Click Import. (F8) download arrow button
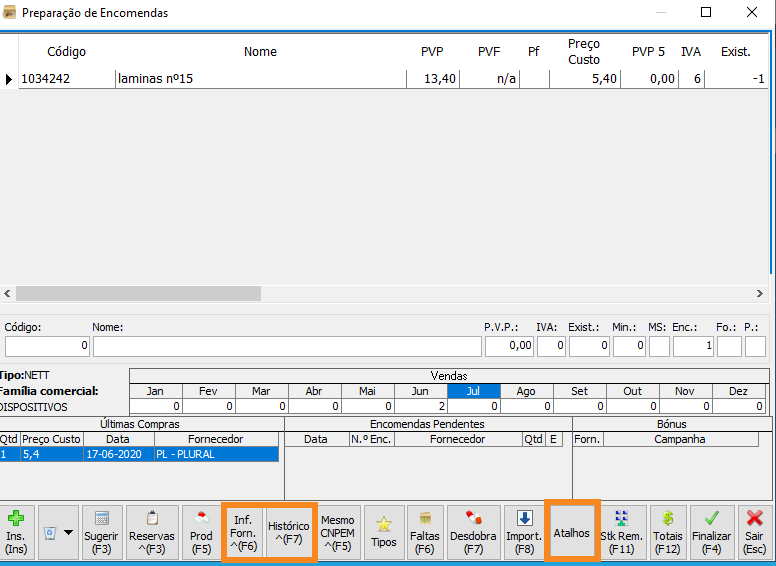 [525, 532]
